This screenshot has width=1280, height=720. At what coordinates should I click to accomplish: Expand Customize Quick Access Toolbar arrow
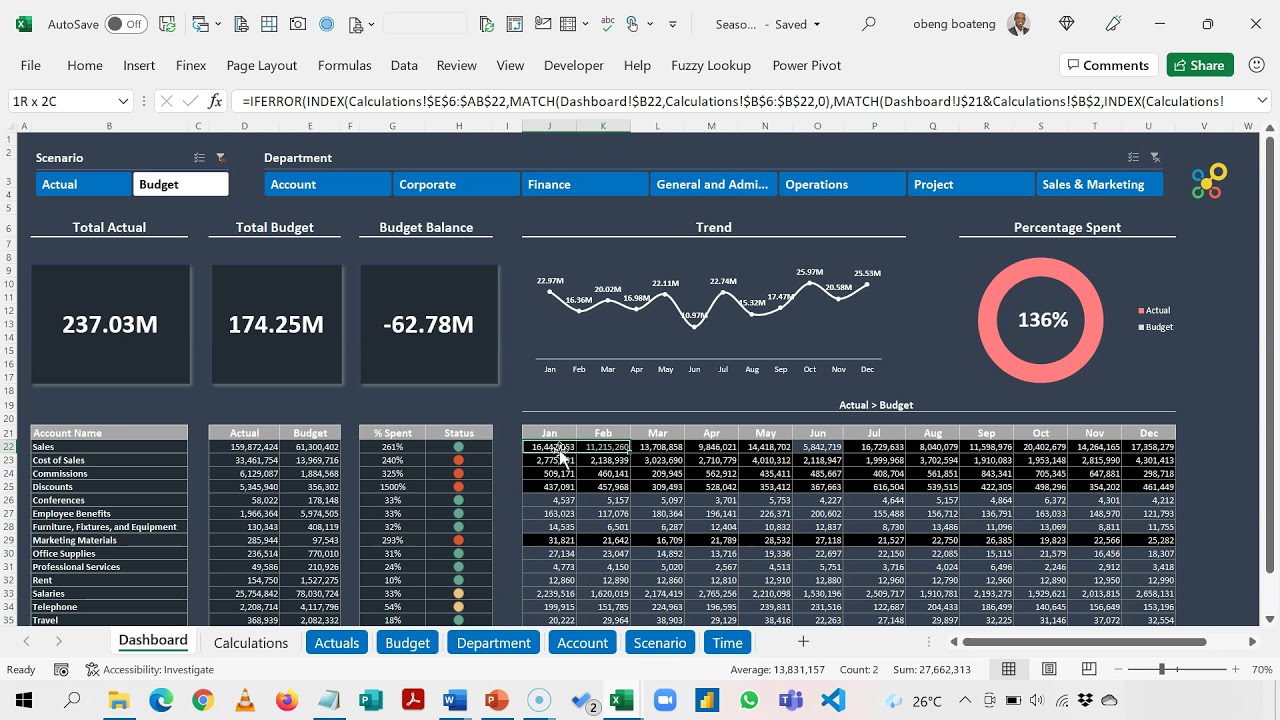click(x=672, y=24)
